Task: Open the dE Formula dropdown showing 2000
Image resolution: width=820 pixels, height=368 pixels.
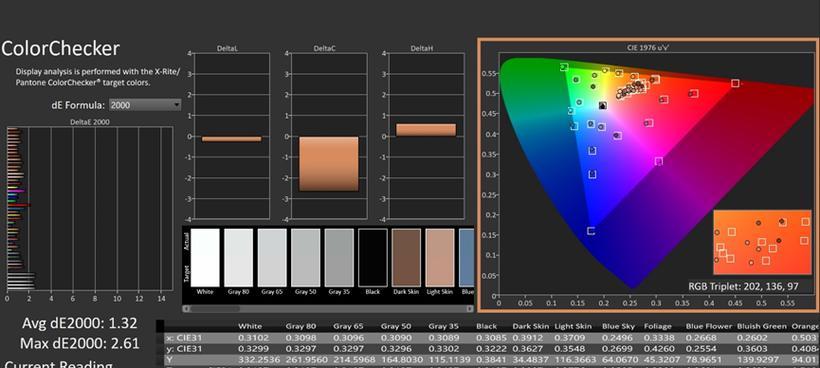Action: point(145,105)
